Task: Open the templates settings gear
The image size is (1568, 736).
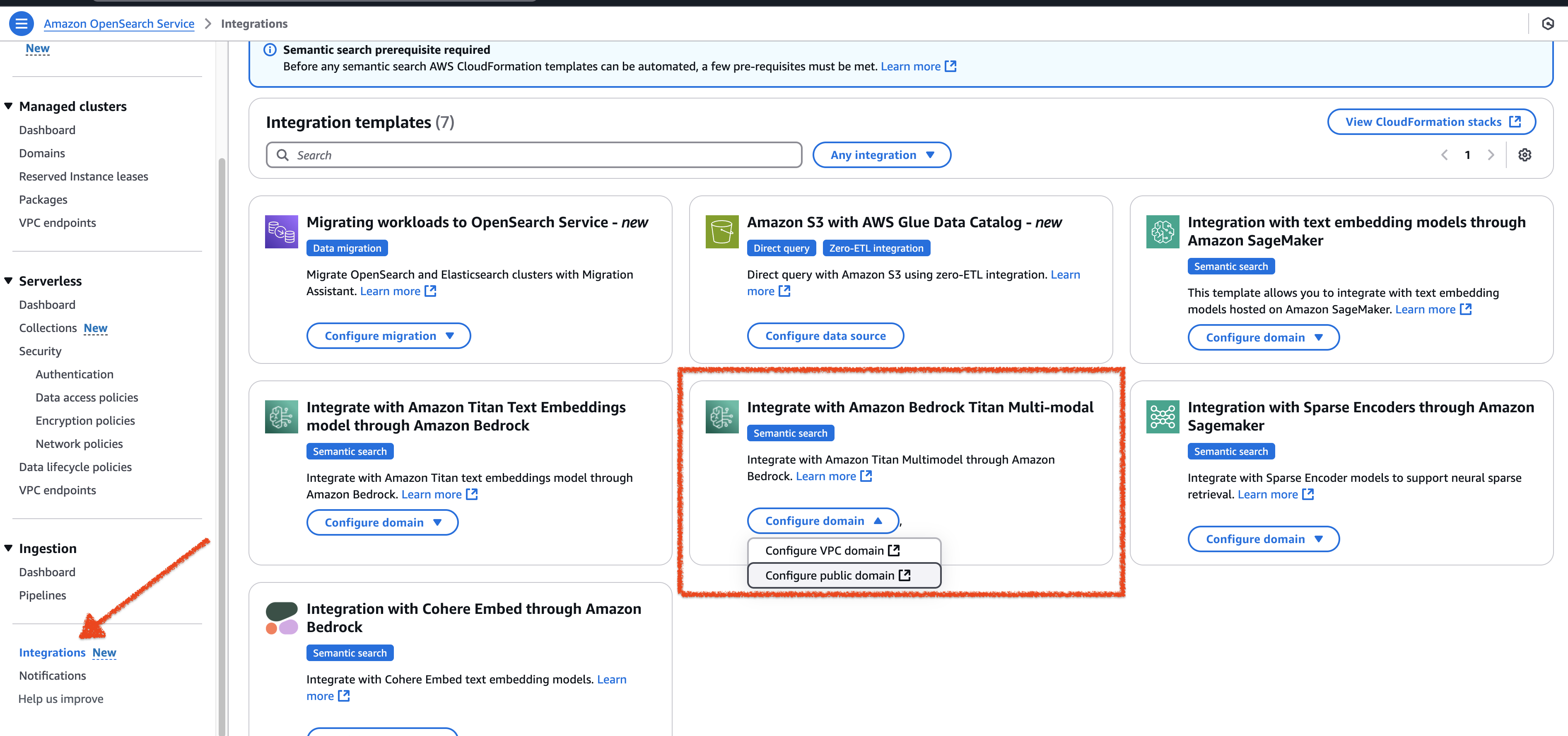Action: tap(1525, 154)
